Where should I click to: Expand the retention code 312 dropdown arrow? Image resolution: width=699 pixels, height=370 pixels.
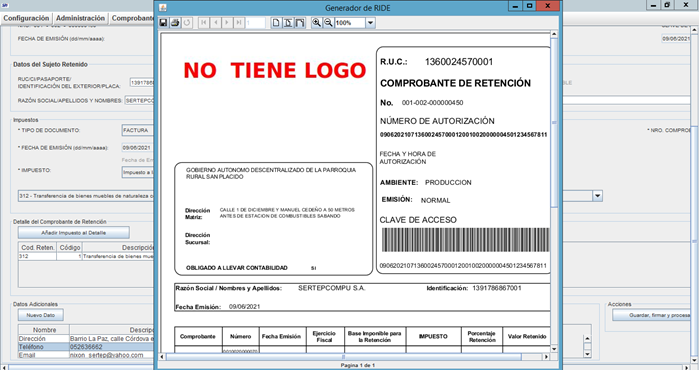[597, 196]
